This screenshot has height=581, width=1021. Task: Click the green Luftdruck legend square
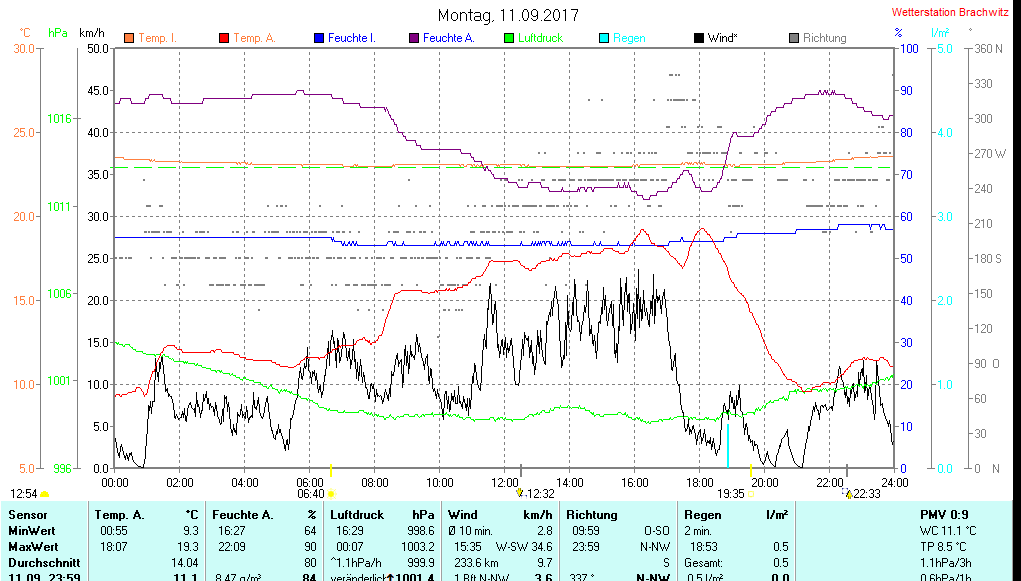pos(509,38)
